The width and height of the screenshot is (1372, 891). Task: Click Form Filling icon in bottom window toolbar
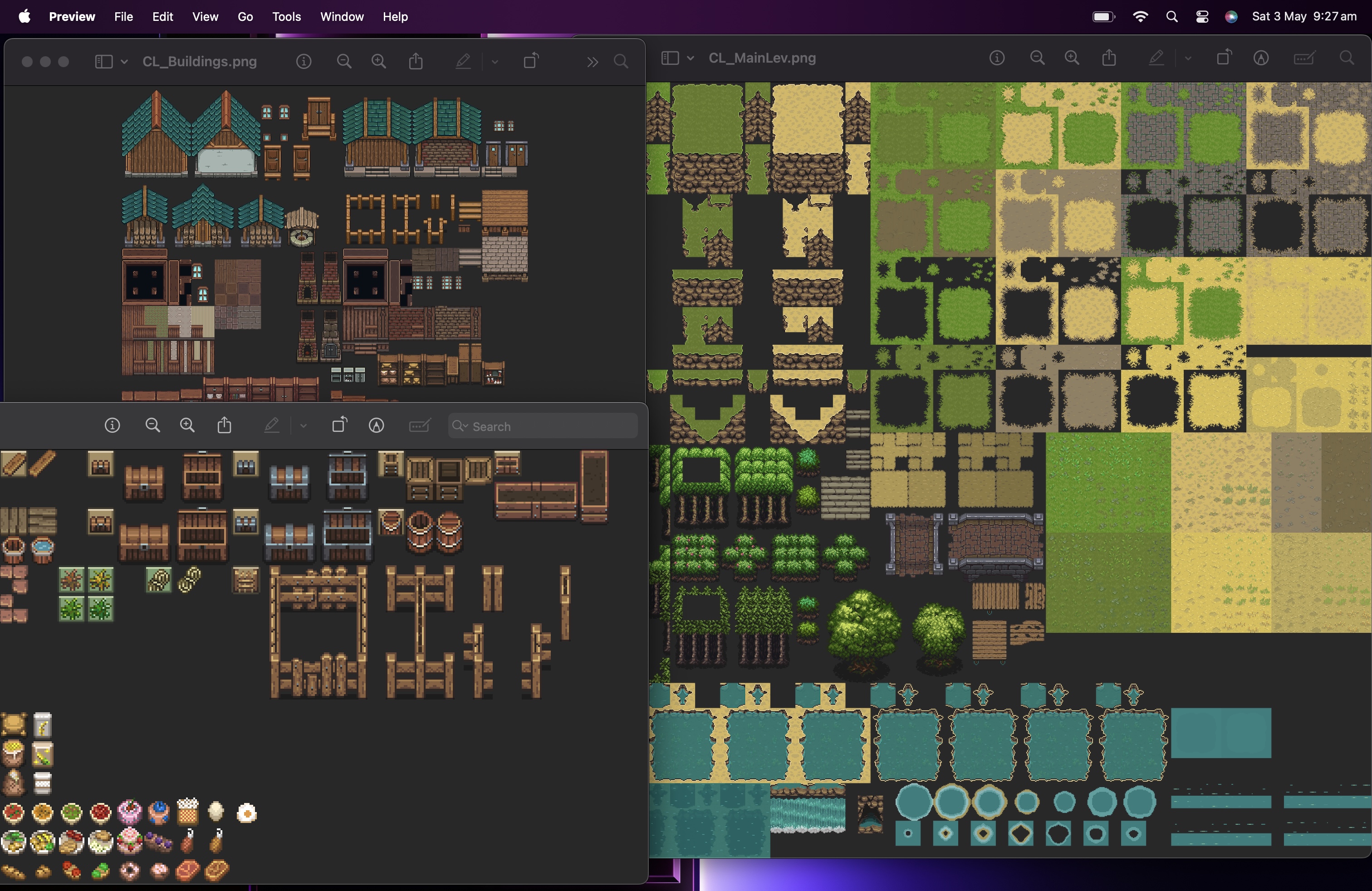(x=419, y=426)
